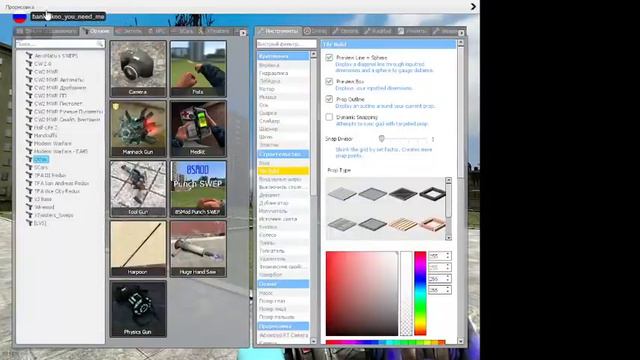Click the gun icon beside Half-Life 2

coord(29,127)
